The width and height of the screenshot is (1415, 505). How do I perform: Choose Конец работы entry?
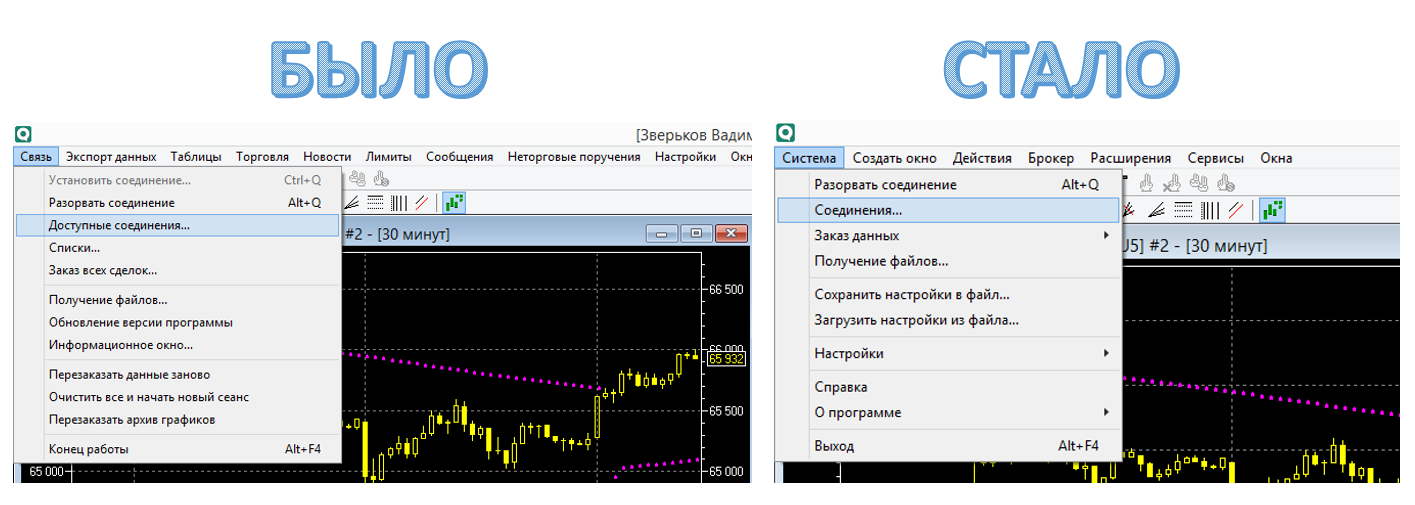pyautogui.click(x=178, y=449)
